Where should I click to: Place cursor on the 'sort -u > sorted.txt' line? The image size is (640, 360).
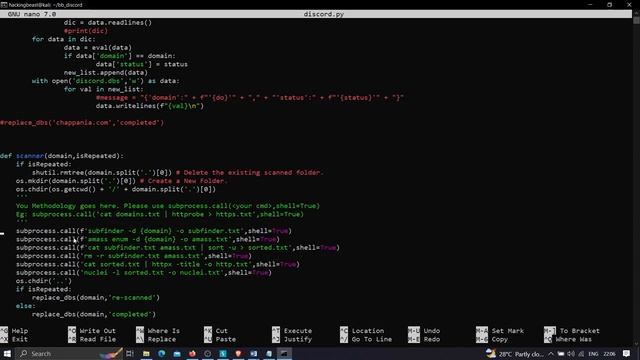click(178, 248)
